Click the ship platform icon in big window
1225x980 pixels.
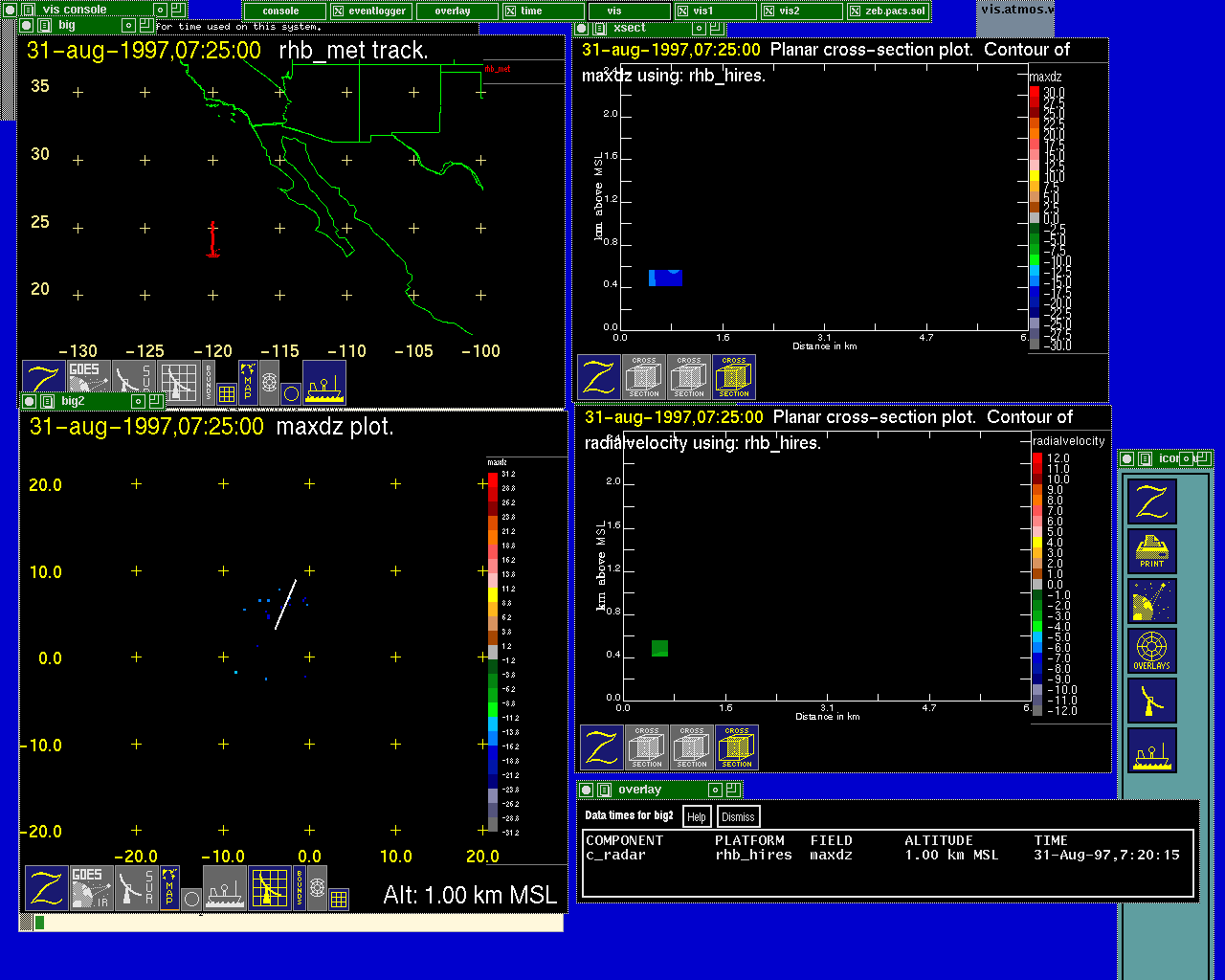tap(324, 382)
